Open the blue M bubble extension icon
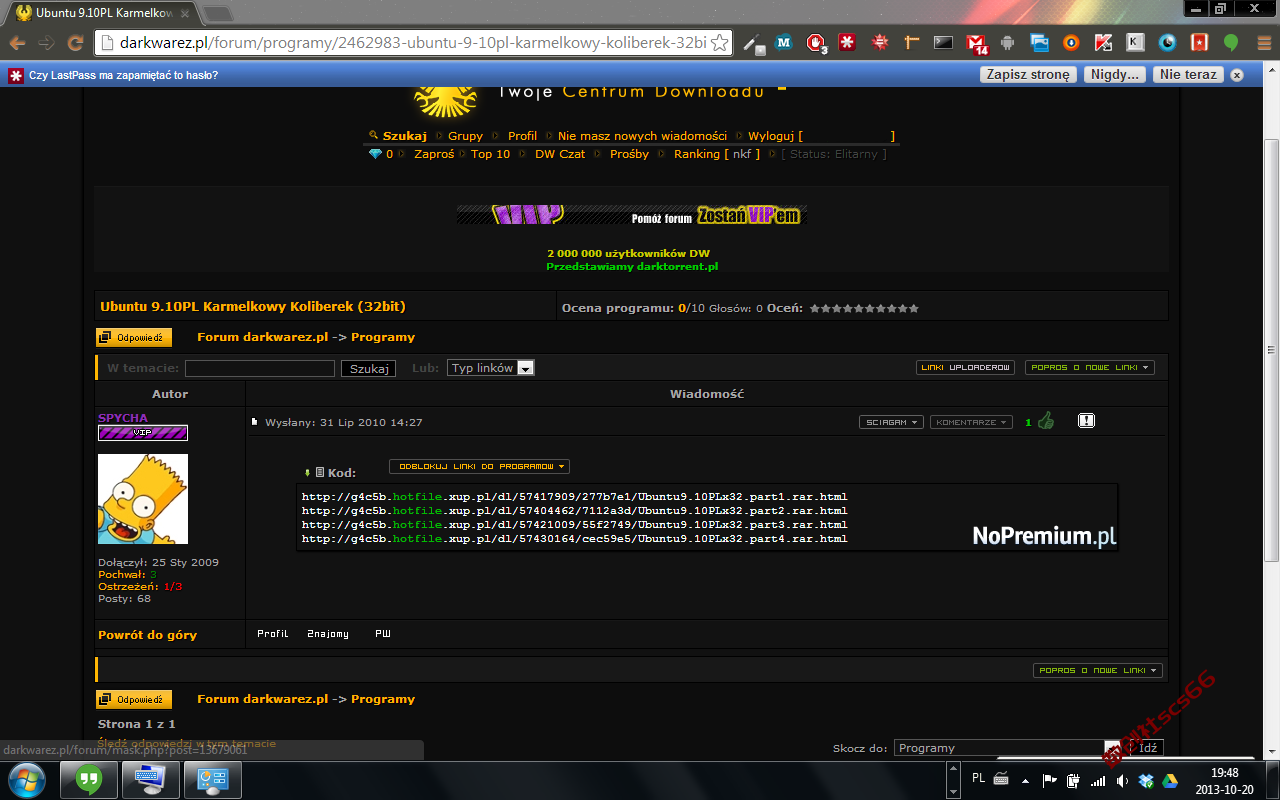Image resolution: width=1280 pixels, height=800 pixels. [x=784, y=43]
